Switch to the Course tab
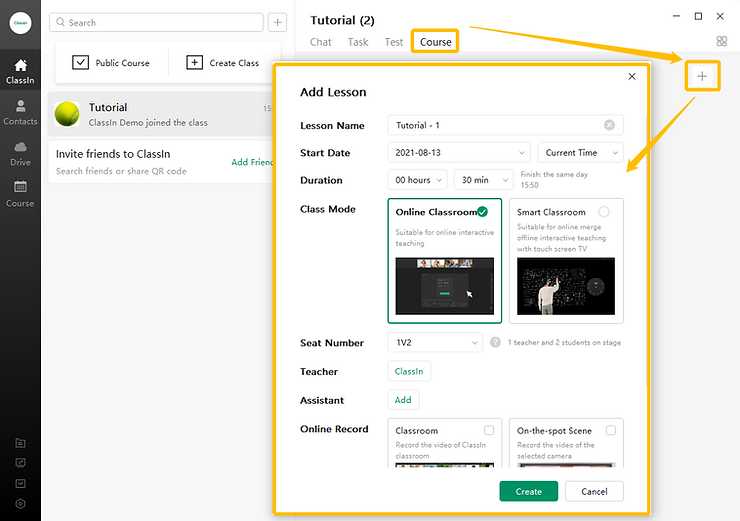This screenshot has height=521, width=740. (435, 42)
